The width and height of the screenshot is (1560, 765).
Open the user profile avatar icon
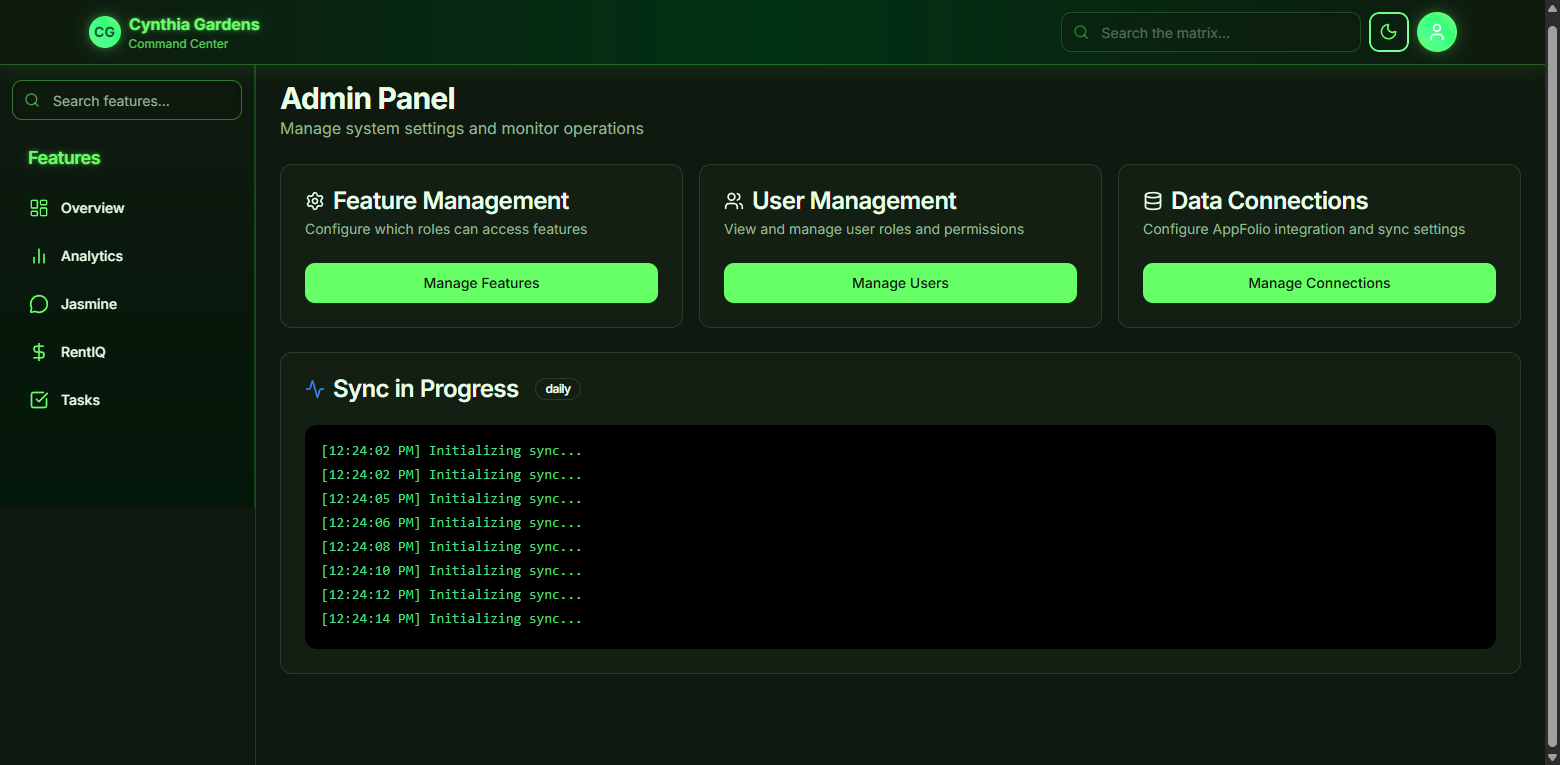[x=1436, y=32]
